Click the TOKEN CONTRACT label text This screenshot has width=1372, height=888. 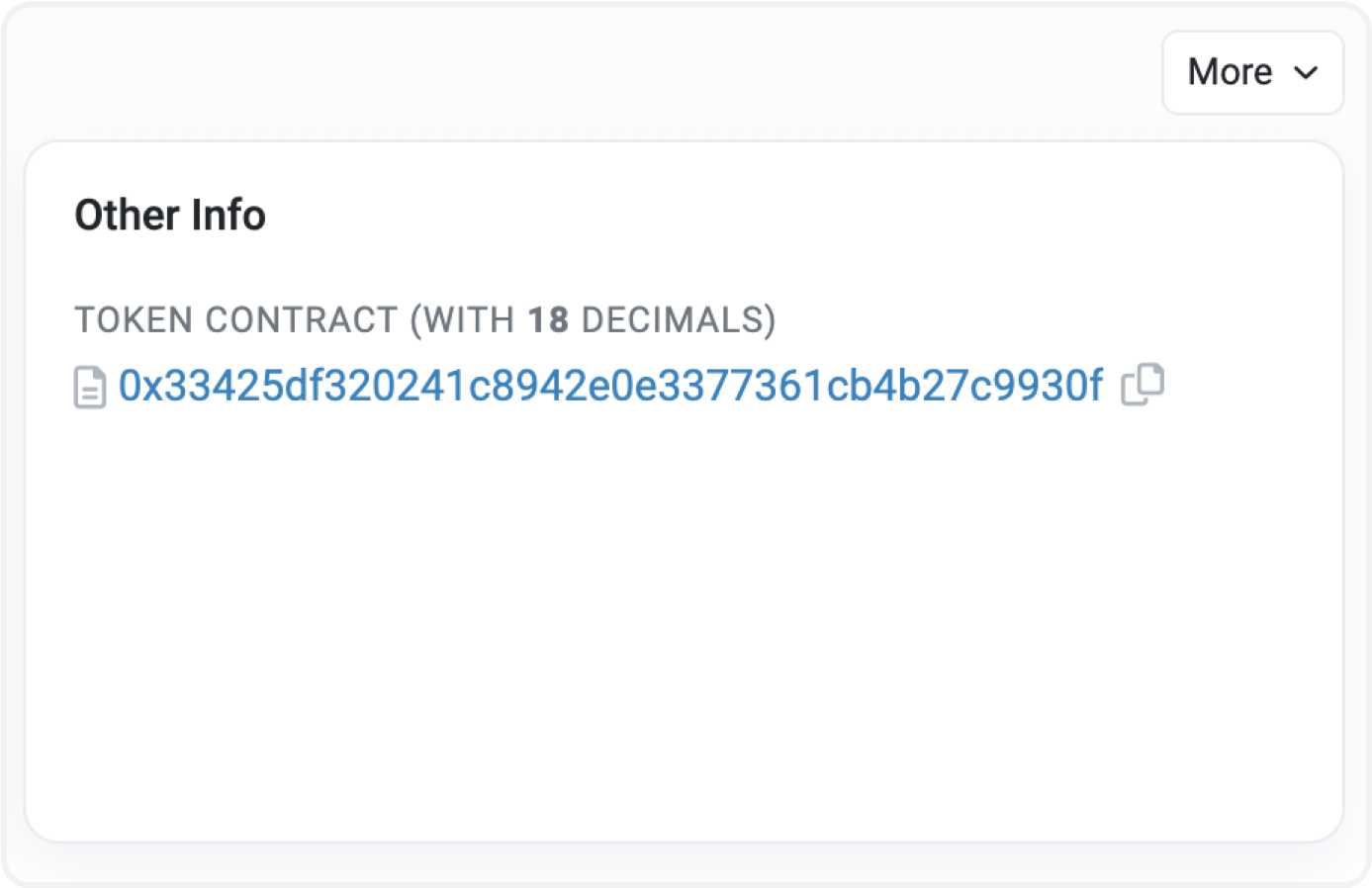pos(235,319)
